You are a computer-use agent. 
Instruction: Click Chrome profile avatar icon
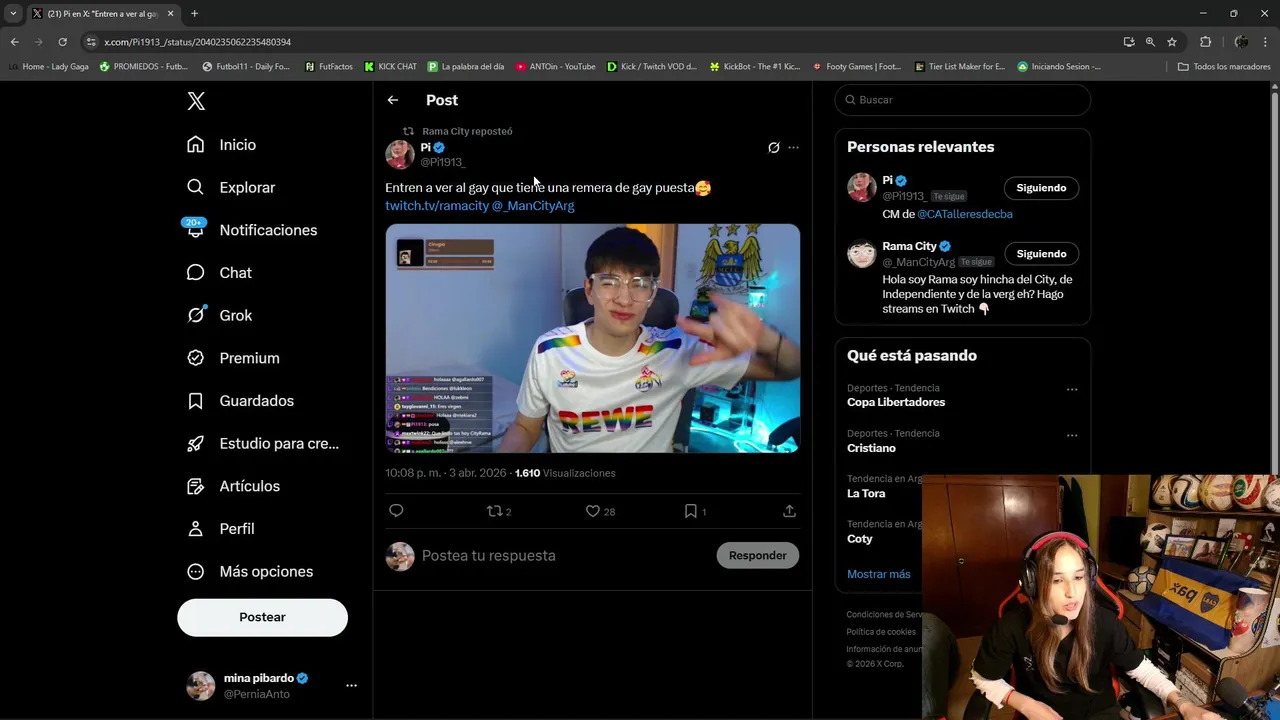point(1241,42)
